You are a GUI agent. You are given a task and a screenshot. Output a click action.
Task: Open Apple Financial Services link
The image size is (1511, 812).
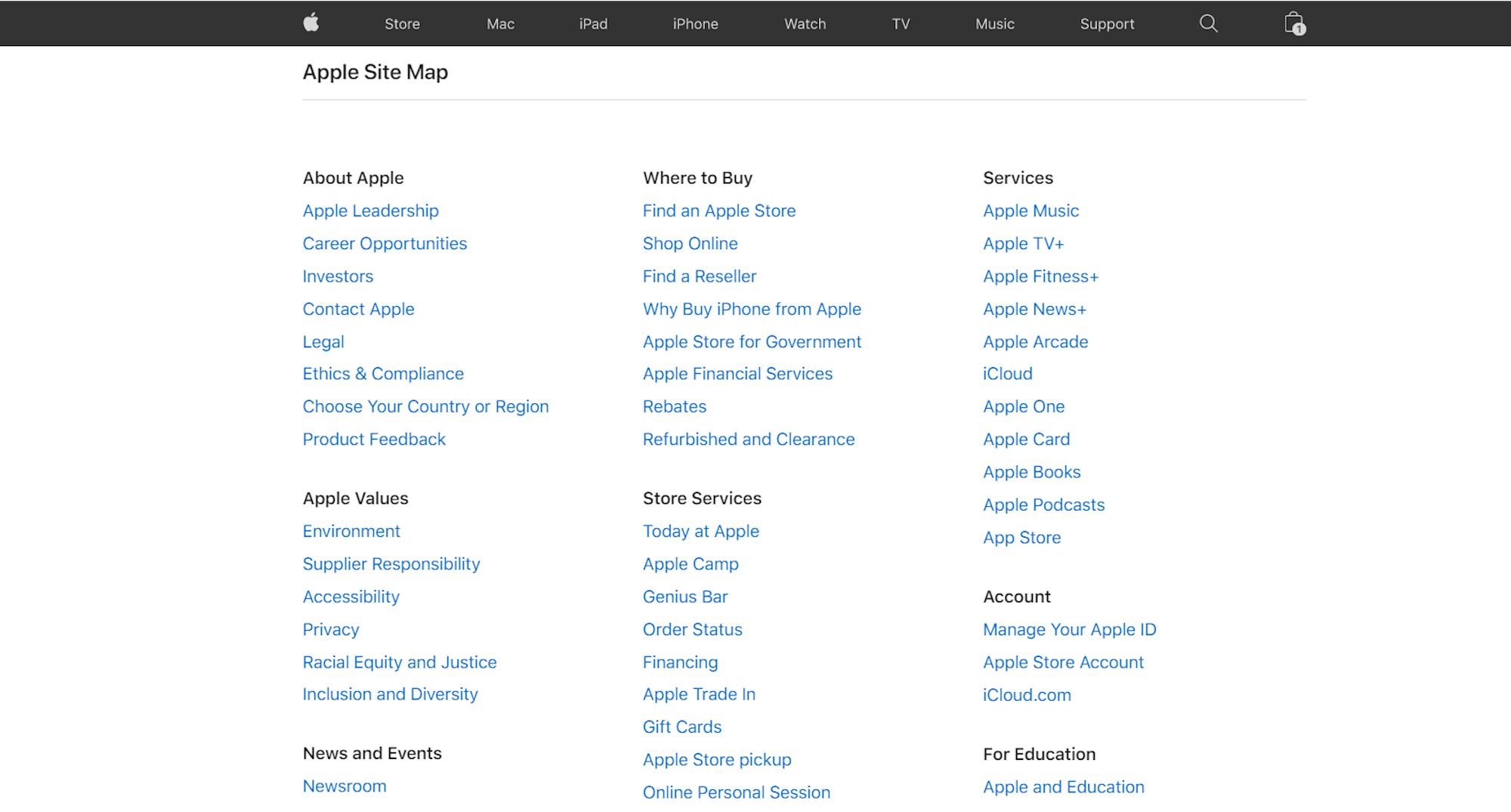click(737, 374)
